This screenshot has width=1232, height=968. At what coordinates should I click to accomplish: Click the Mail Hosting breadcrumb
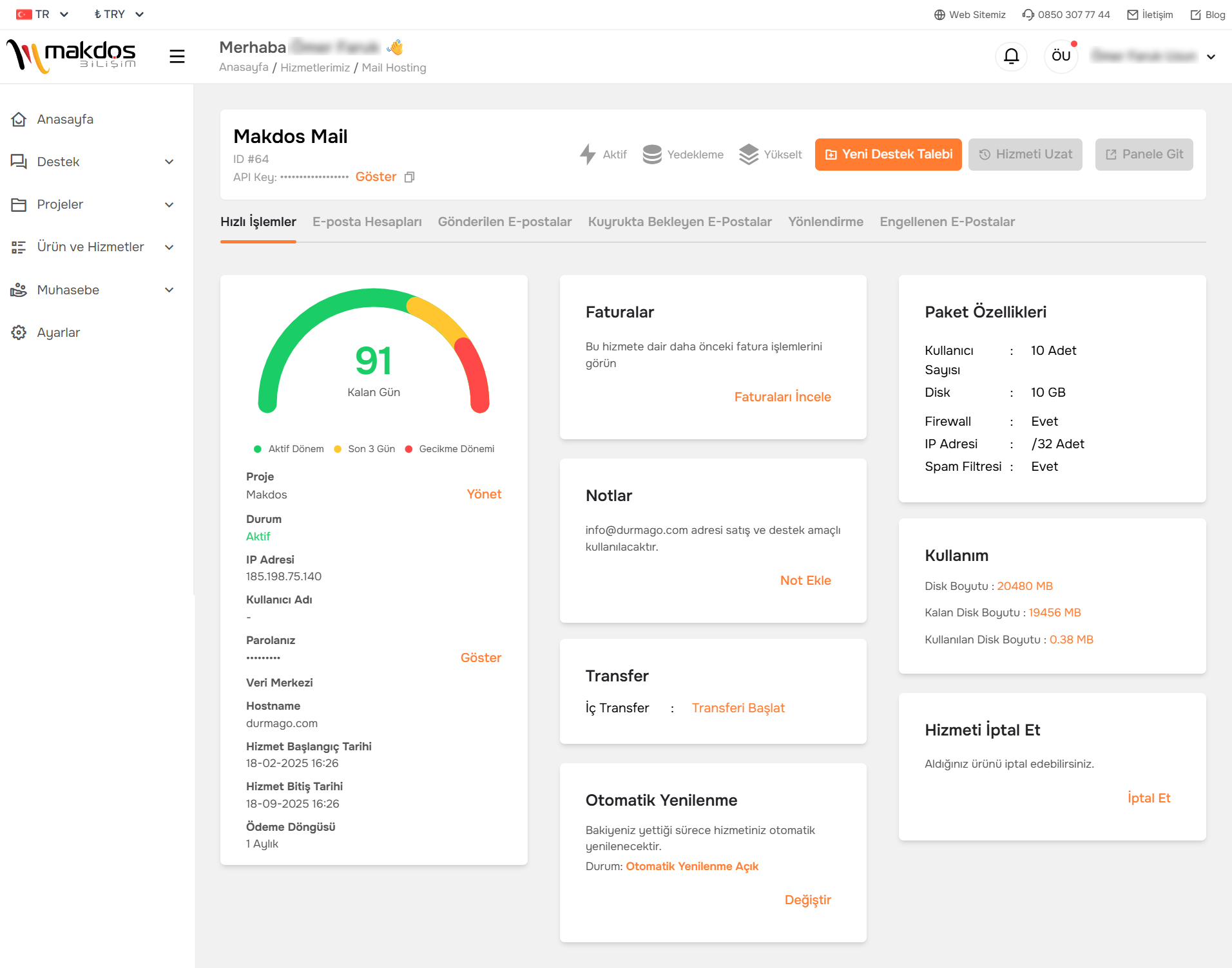click(394, 68)
